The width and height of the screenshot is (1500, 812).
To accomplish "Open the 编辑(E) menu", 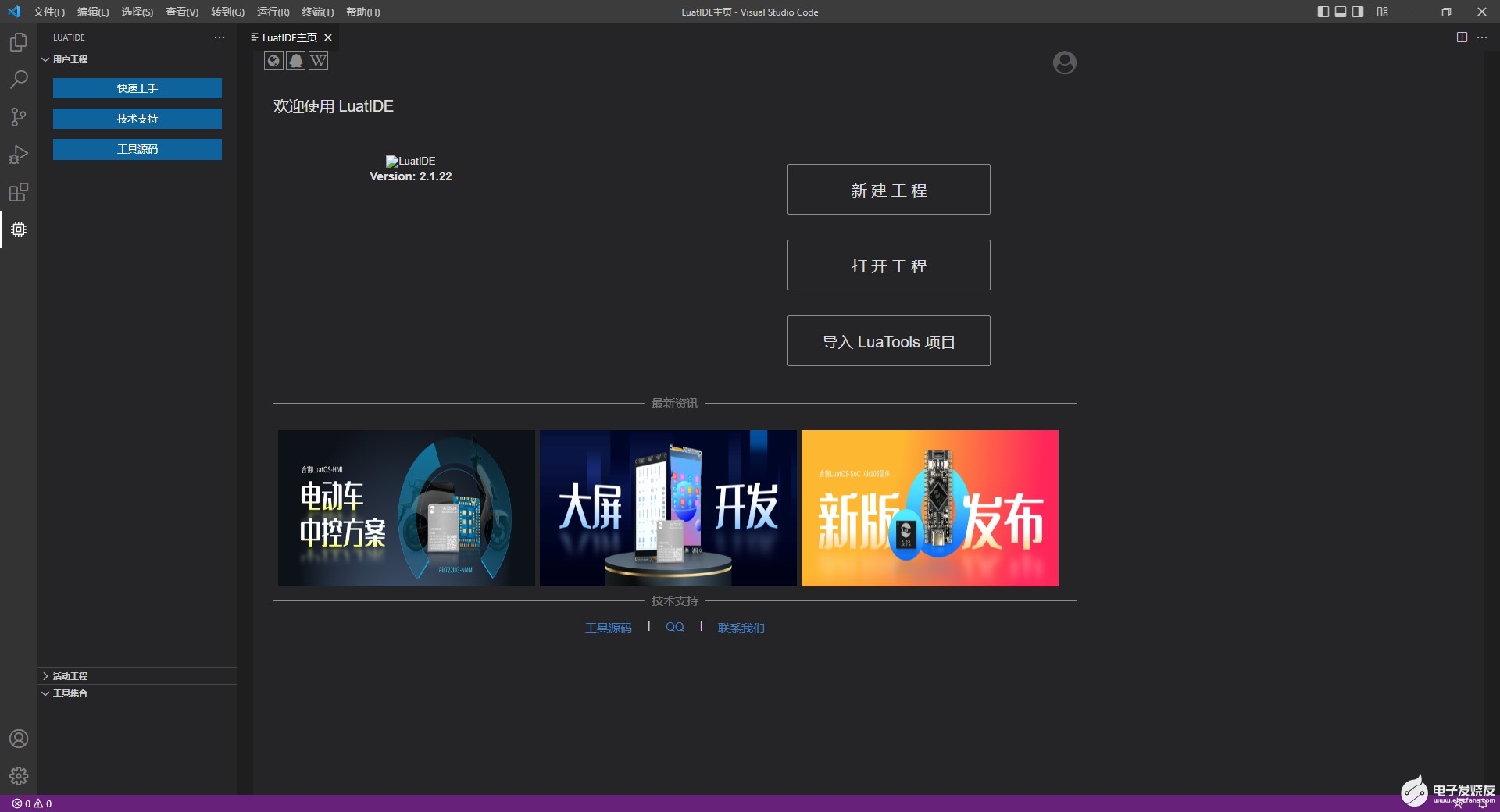I will click(x=93, y=12).
